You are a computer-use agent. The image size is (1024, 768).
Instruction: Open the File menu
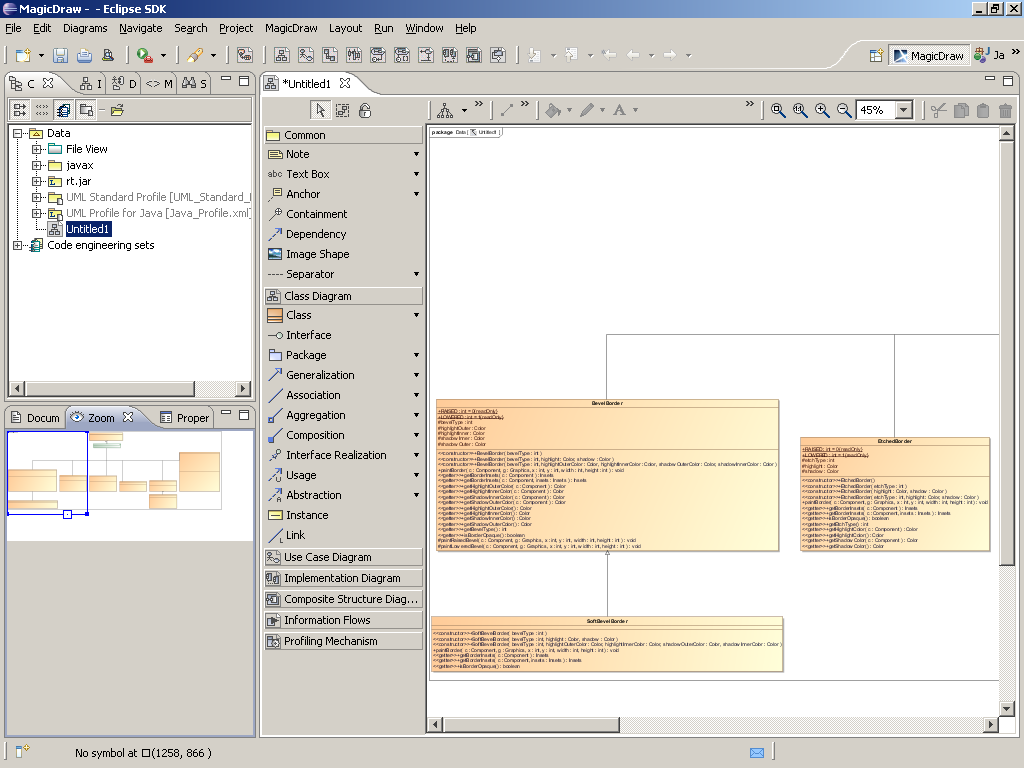click(13, 28)
